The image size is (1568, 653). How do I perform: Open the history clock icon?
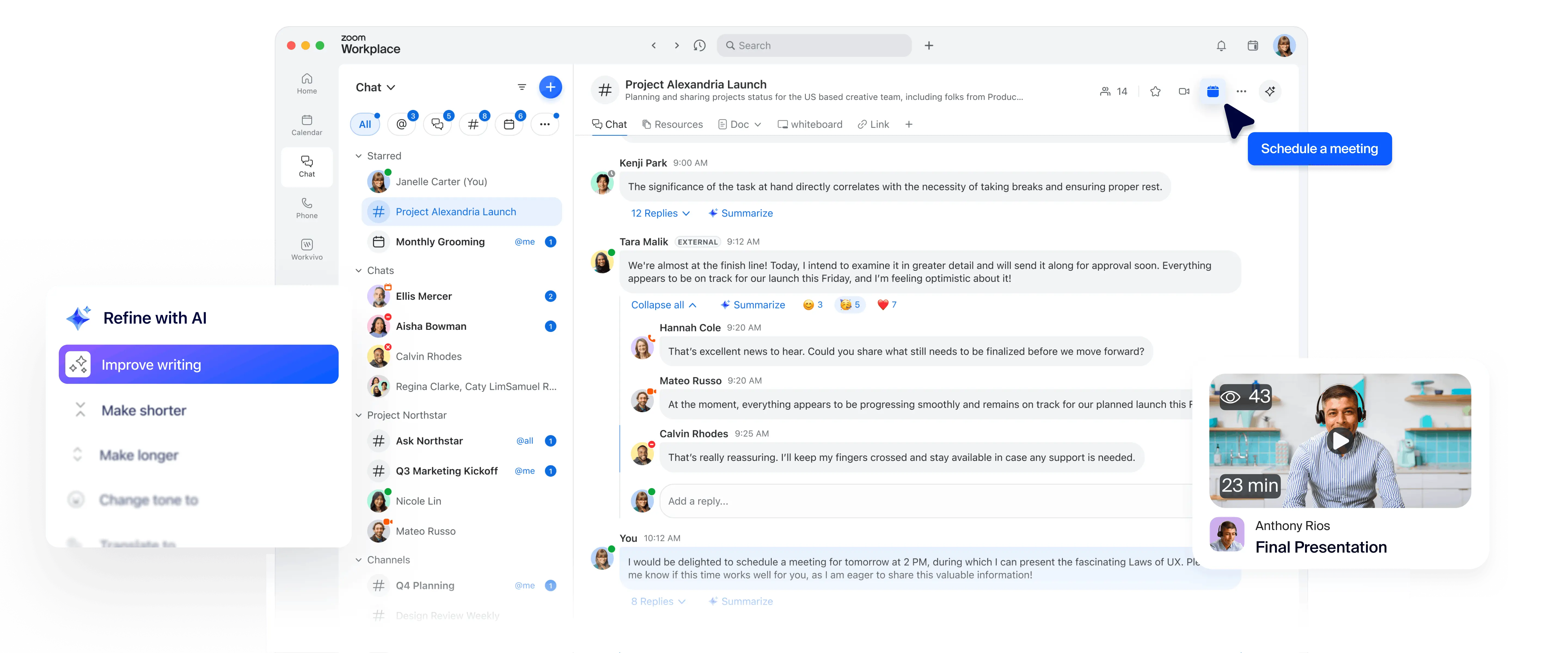tap(699, 46)
